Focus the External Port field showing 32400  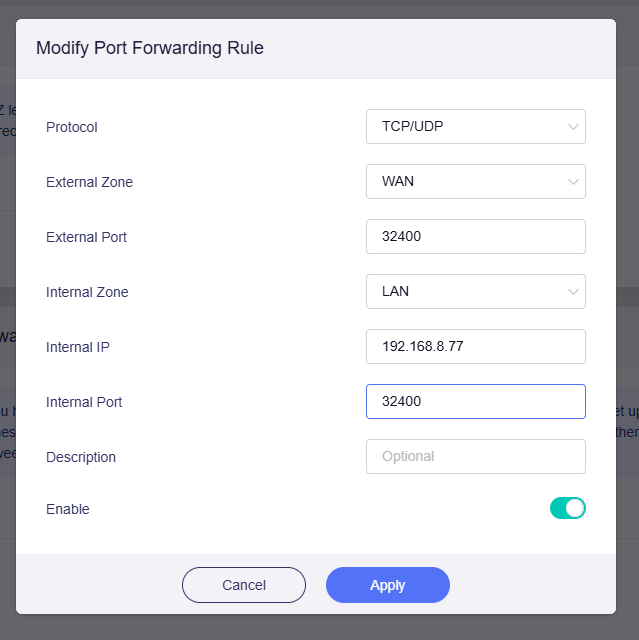tap(475, 237)
